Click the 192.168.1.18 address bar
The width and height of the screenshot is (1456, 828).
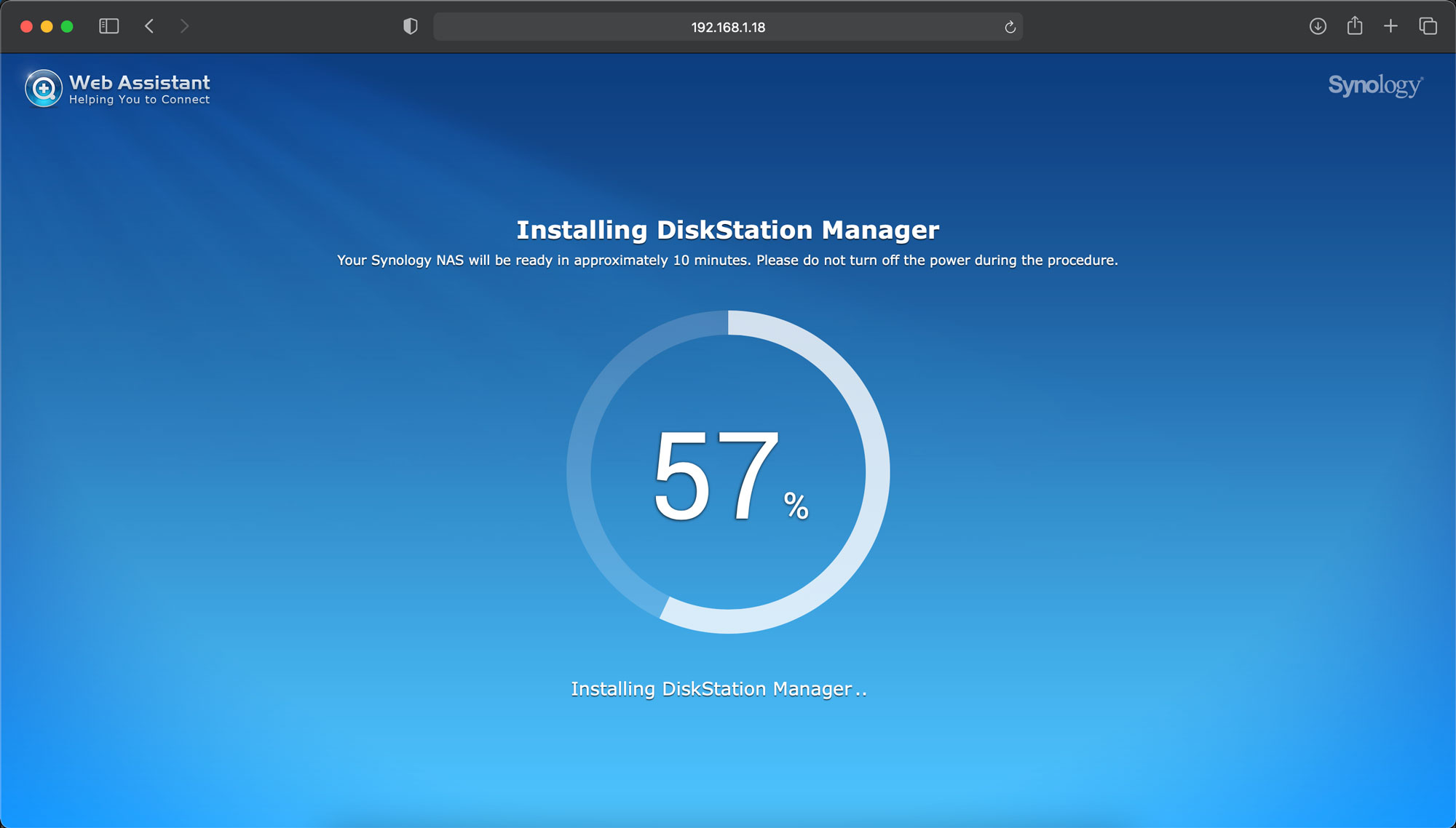point(727,27)
